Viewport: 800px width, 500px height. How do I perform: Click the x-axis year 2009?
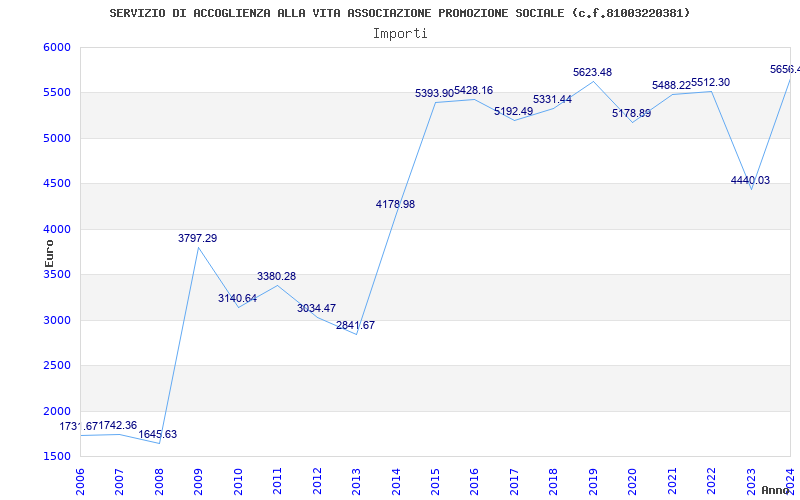tap(198, 482)
